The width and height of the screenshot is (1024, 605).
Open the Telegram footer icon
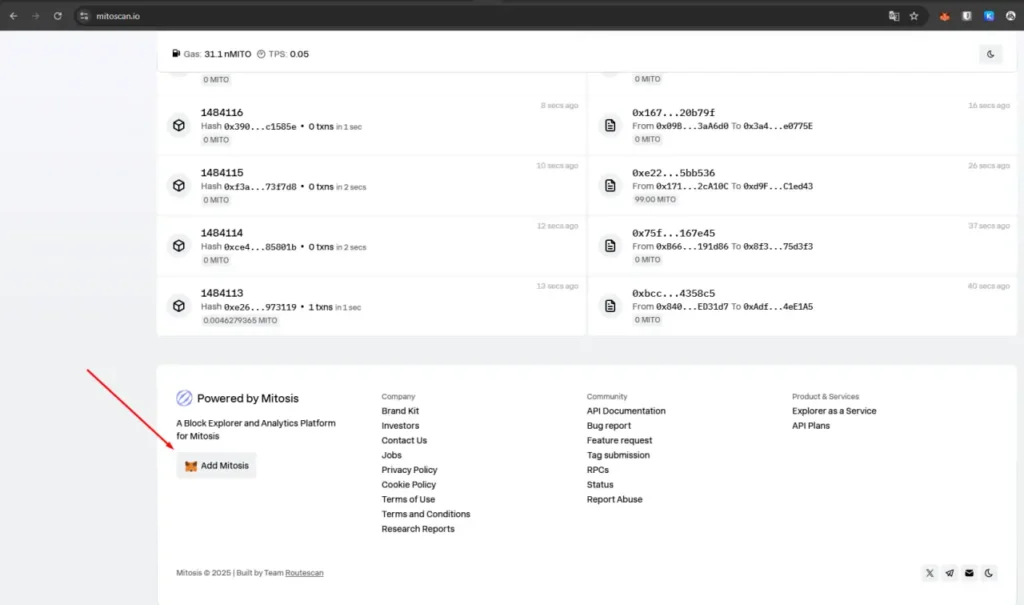click(x=950, y=573)
